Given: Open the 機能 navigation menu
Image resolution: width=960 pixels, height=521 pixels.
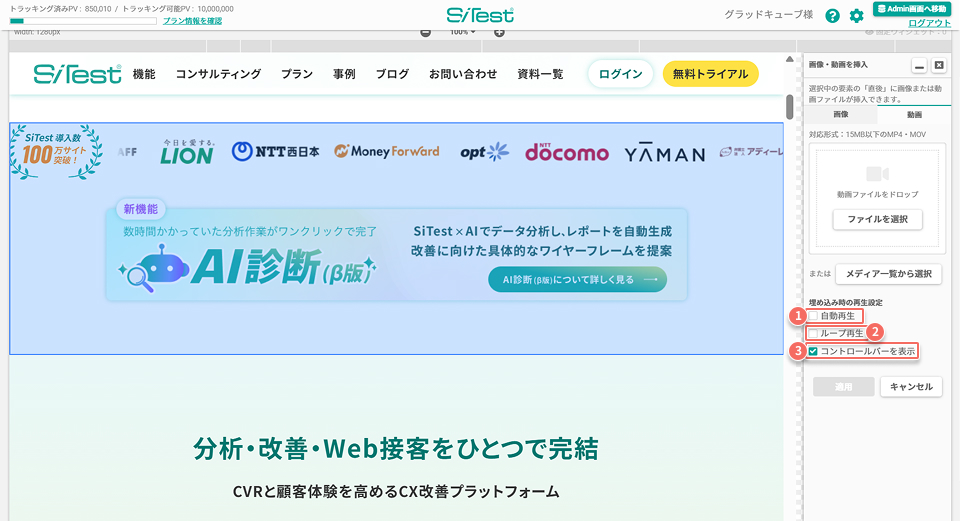Looking at the screenshot, I should [x=144, y=74].
